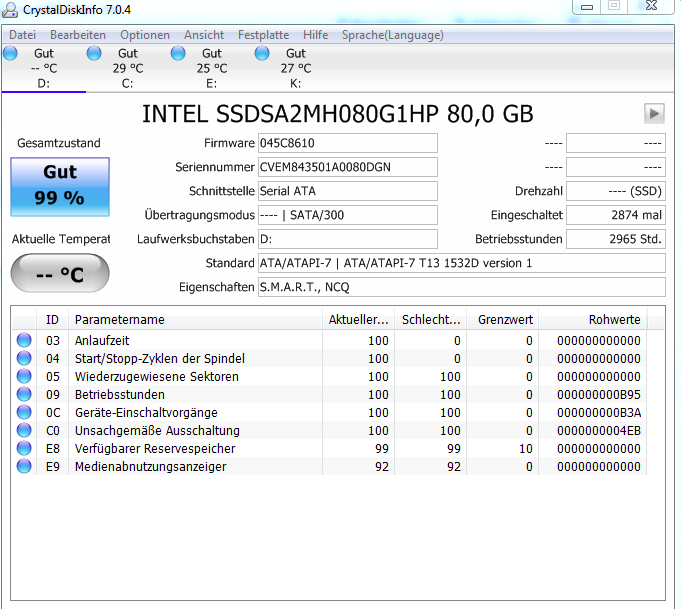Image resolution: width=681 pixels, height=609 pixels.
Task: Select drive D: disk tab
Action: tap(43, 68)
